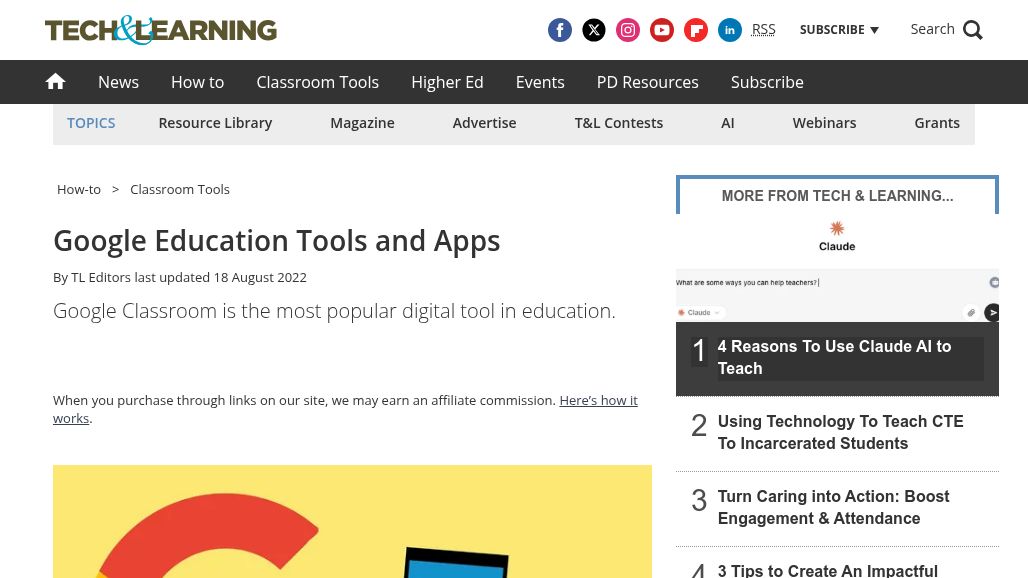The height and width of the screenshot is (578, 1028).
Task: Click the TOPICS label
Action: (91, 123)
